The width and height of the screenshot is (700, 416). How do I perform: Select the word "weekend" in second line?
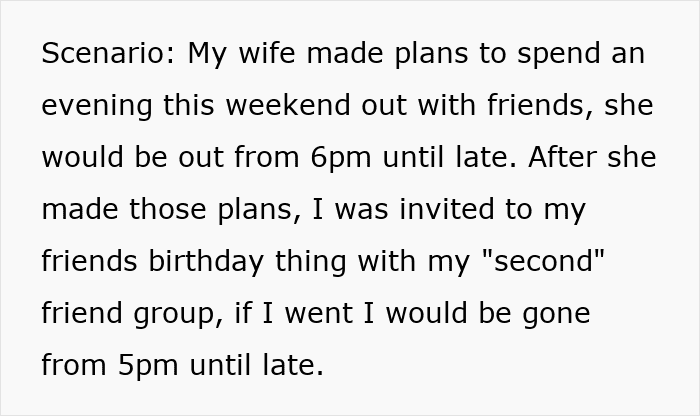[288, 105]
